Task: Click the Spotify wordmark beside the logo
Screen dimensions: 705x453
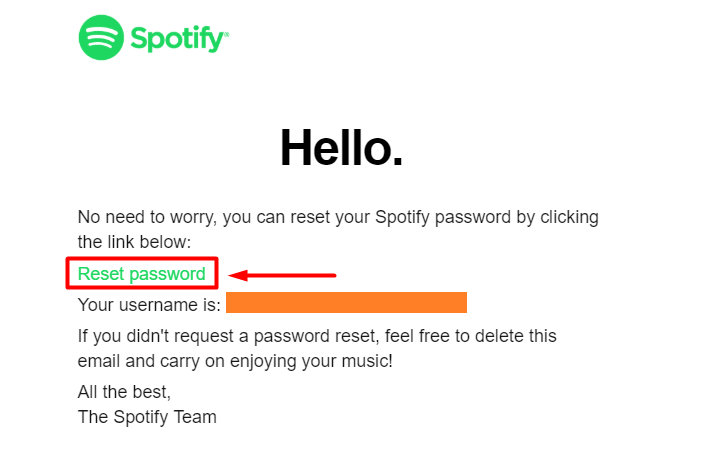Action: point(177,39)
